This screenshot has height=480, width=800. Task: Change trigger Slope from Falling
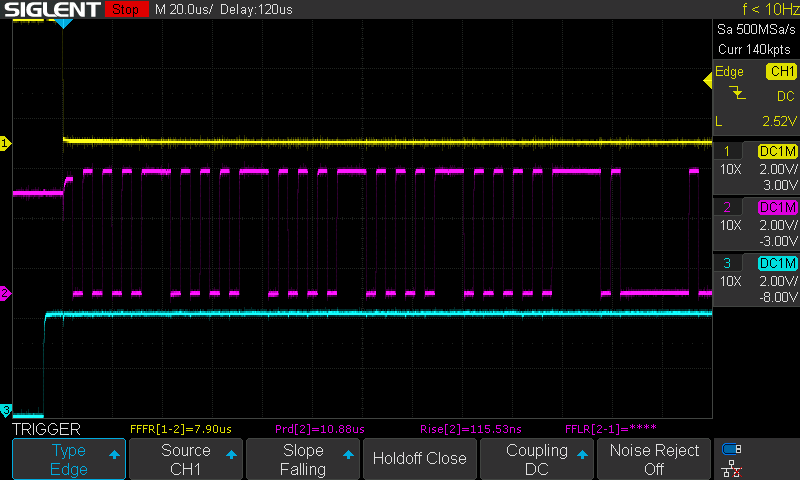tap(303, 459)
